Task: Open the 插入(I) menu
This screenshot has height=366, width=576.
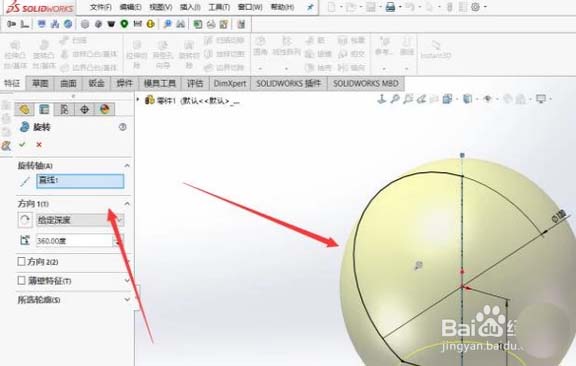Action: (190, 7)
